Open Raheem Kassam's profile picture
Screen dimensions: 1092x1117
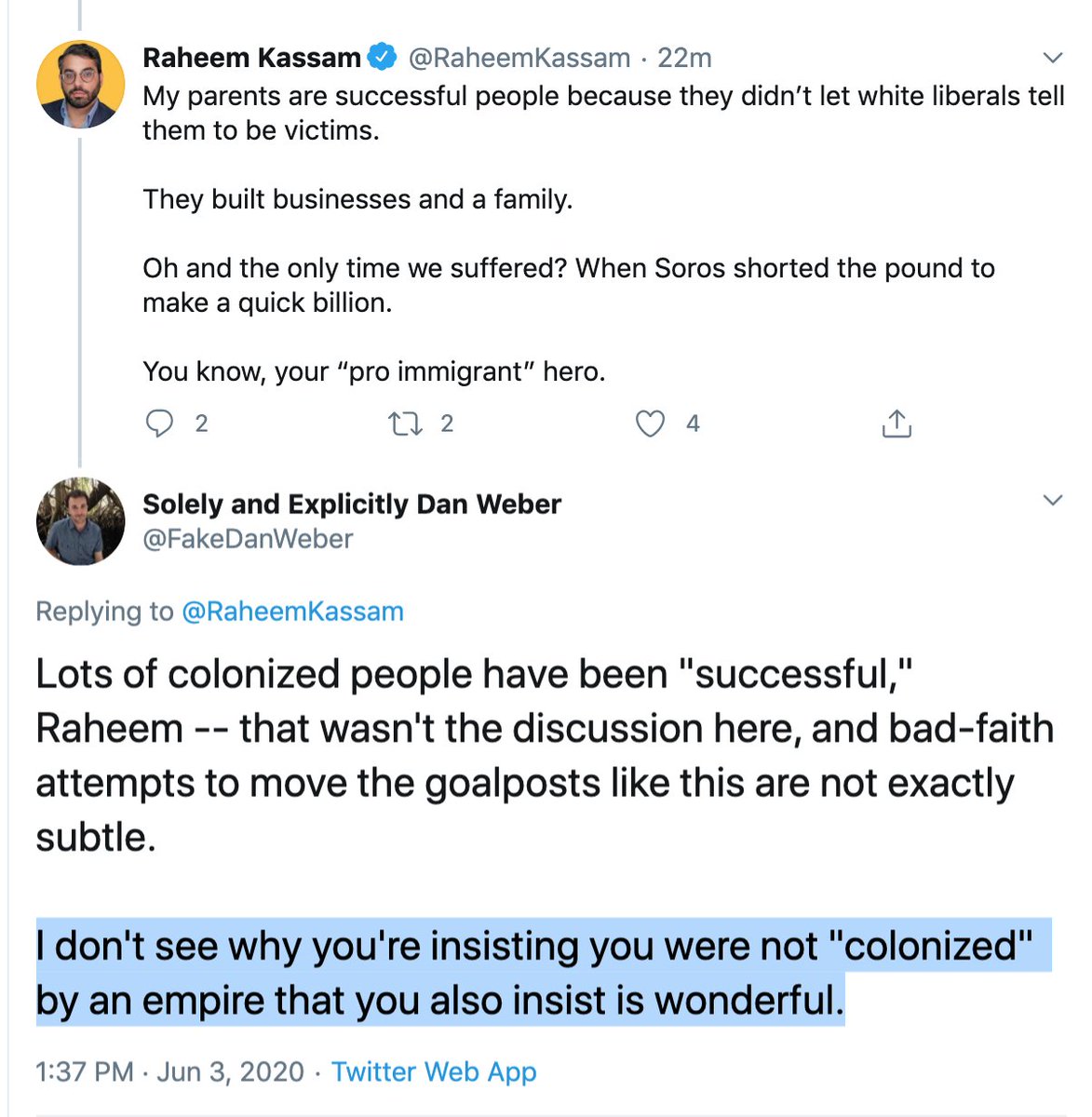[x=80, y=85]
